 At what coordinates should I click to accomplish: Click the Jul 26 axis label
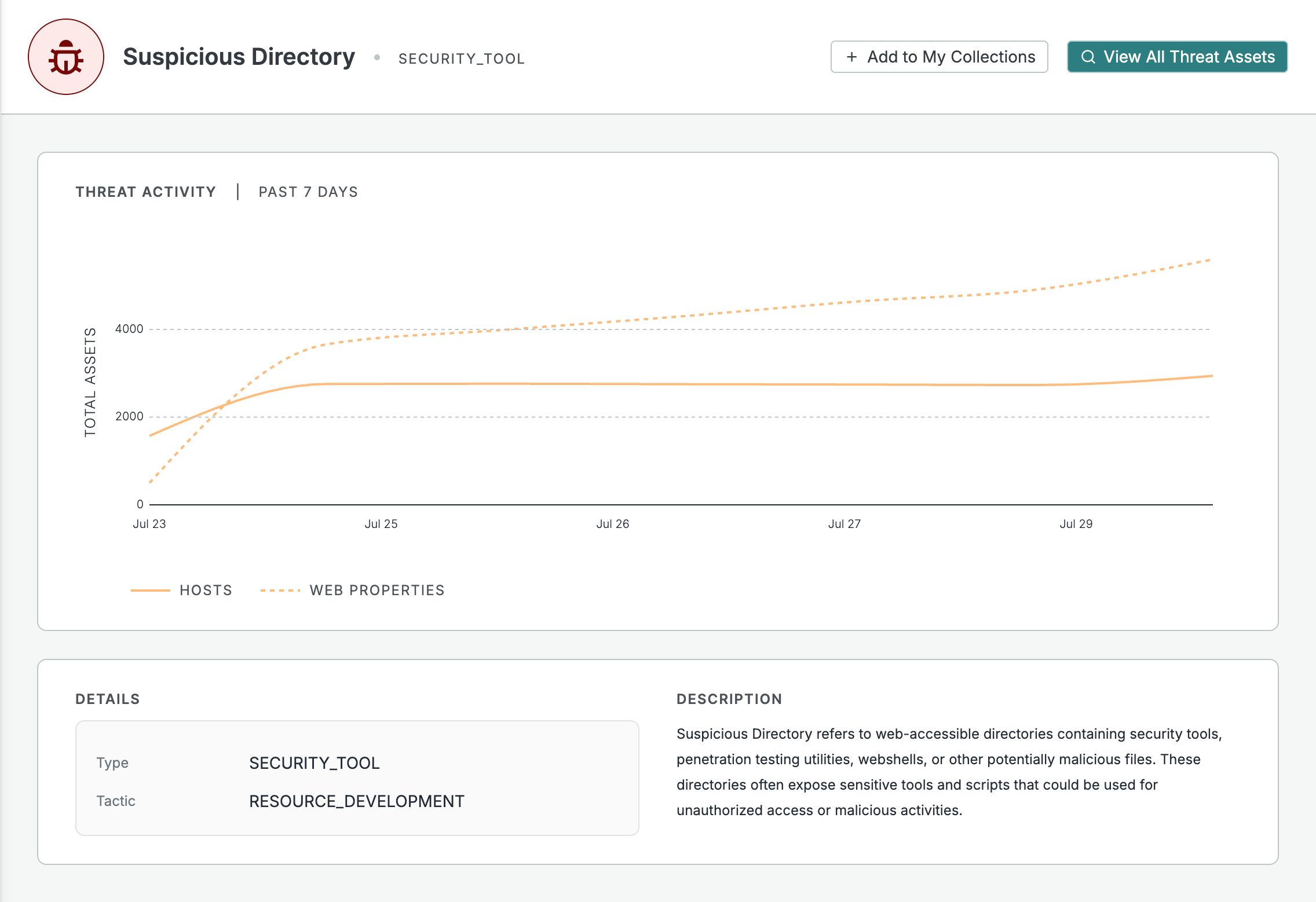tap(613, 523)
